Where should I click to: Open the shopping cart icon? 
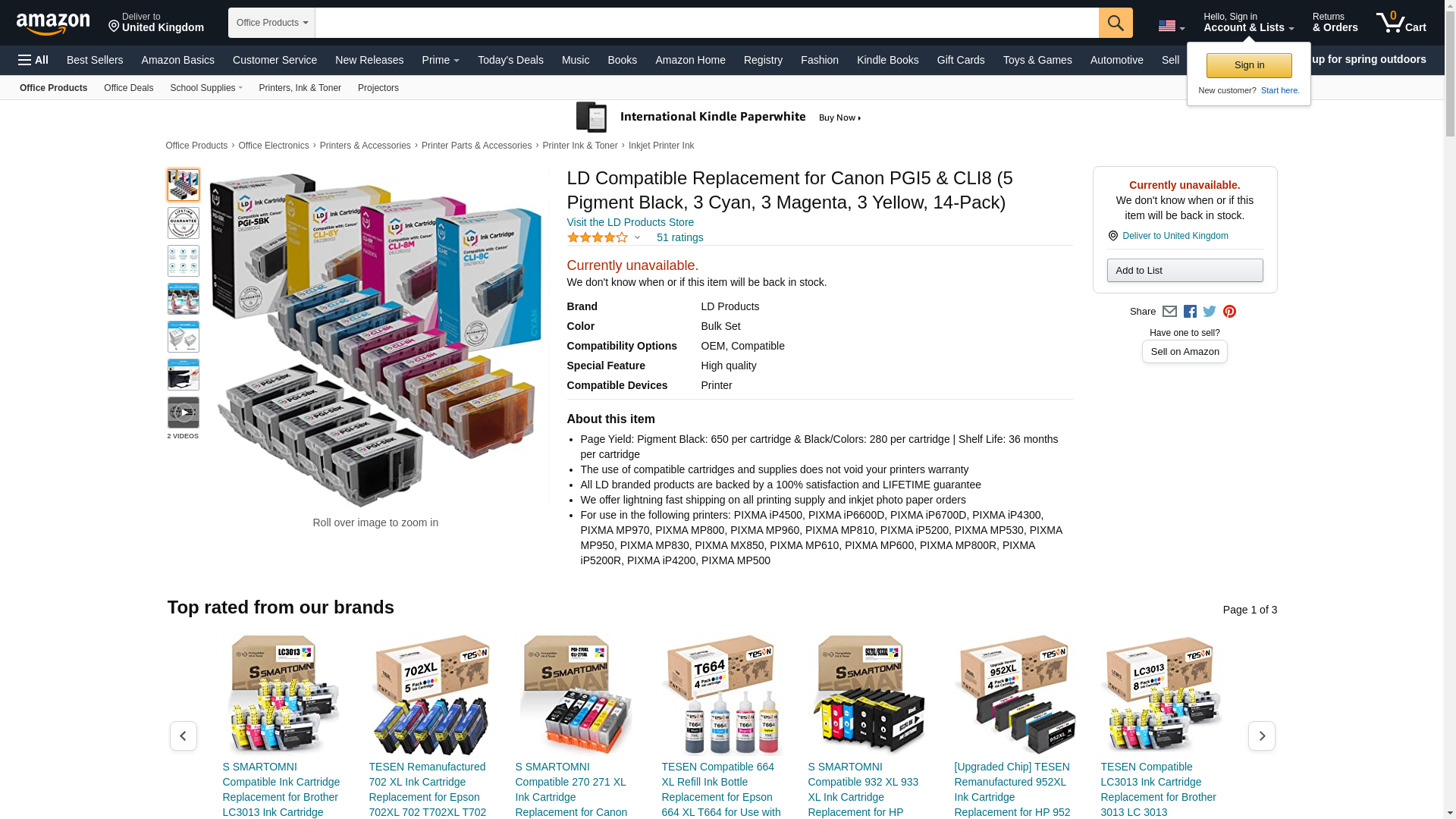1401,23
